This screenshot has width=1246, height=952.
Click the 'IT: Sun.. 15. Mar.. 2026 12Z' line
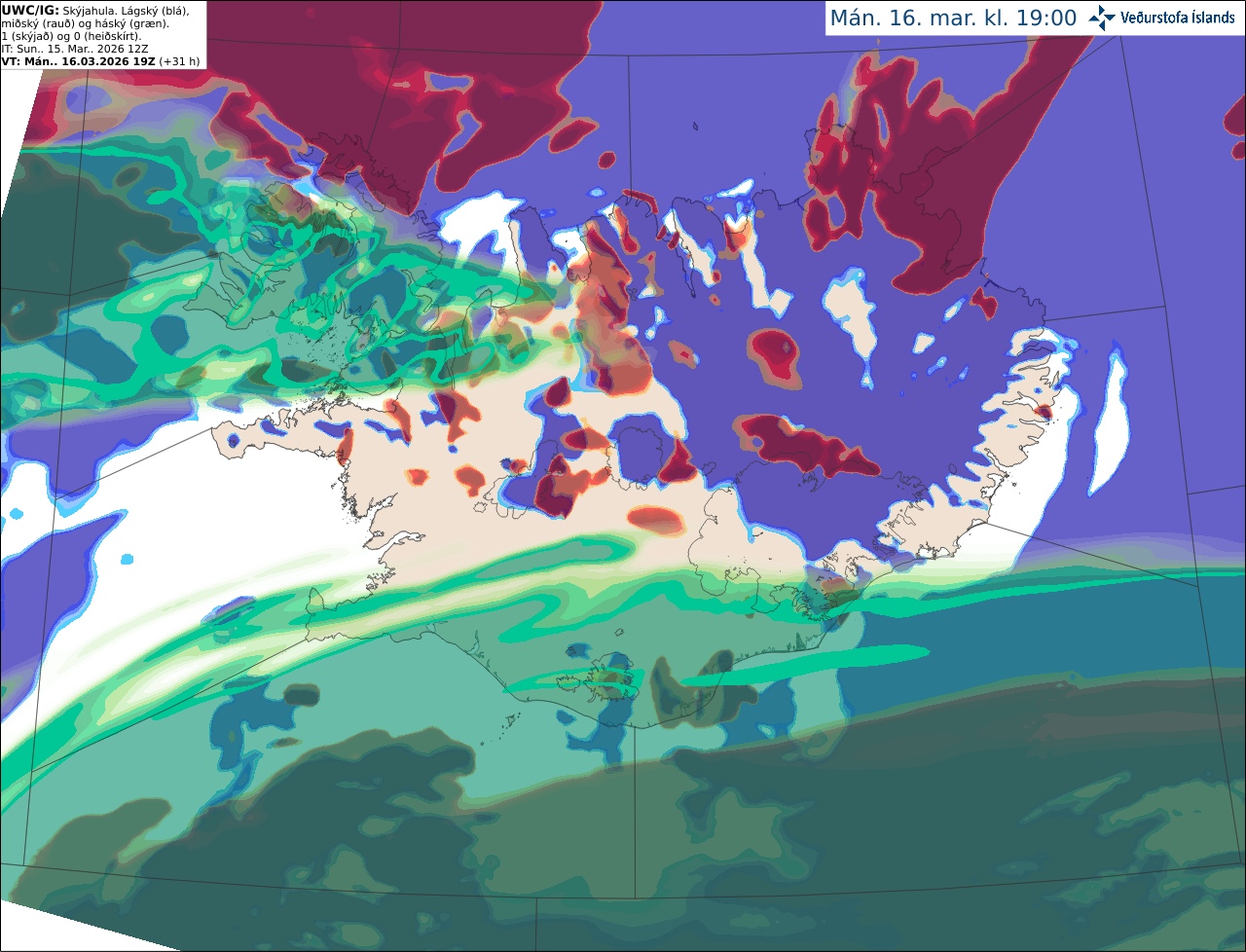pyautogui.click(x=76, y=49)
